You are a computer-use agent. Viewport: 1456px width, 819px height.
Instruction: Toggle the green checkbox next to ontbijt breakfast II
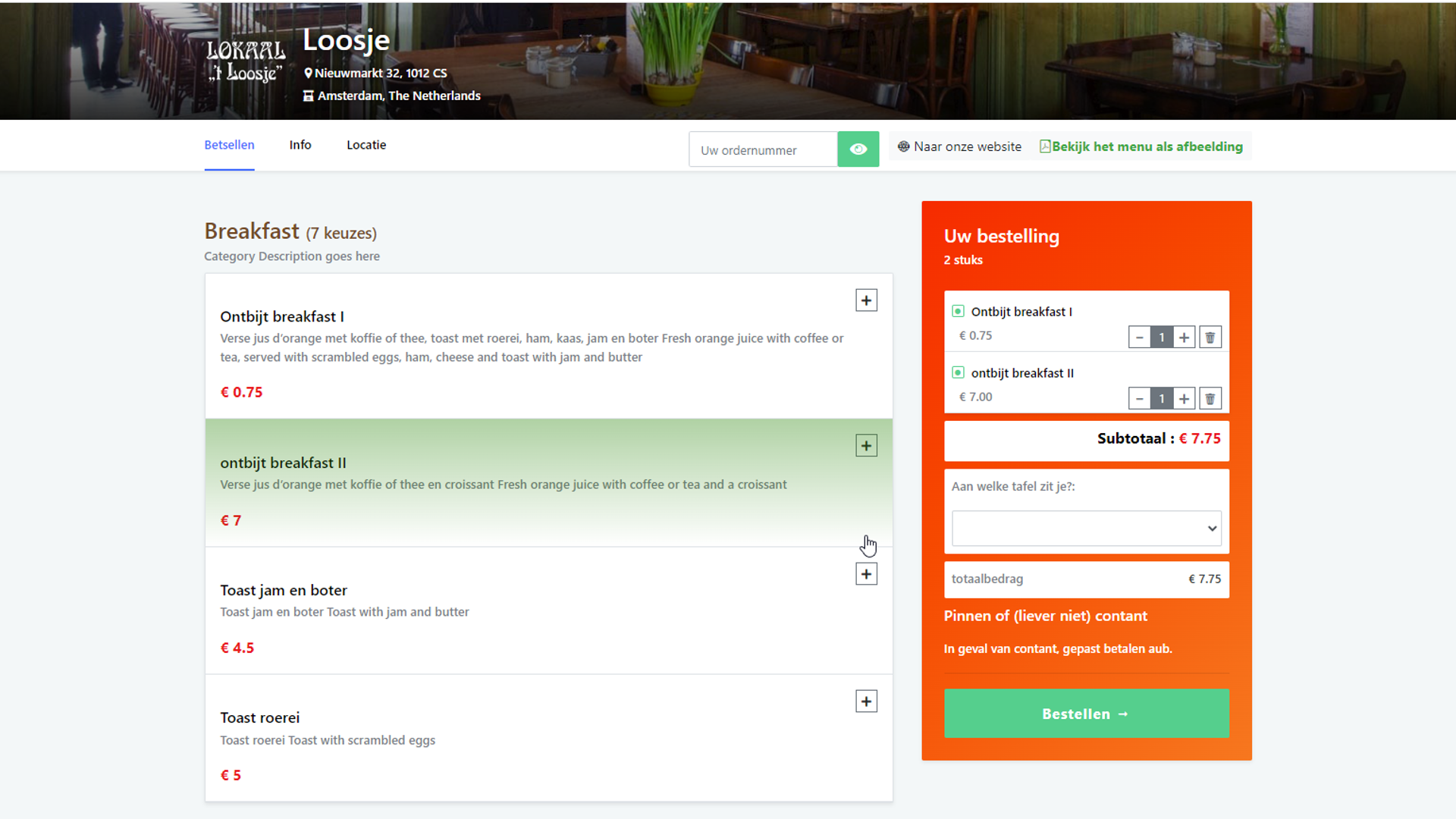[957, 372]
